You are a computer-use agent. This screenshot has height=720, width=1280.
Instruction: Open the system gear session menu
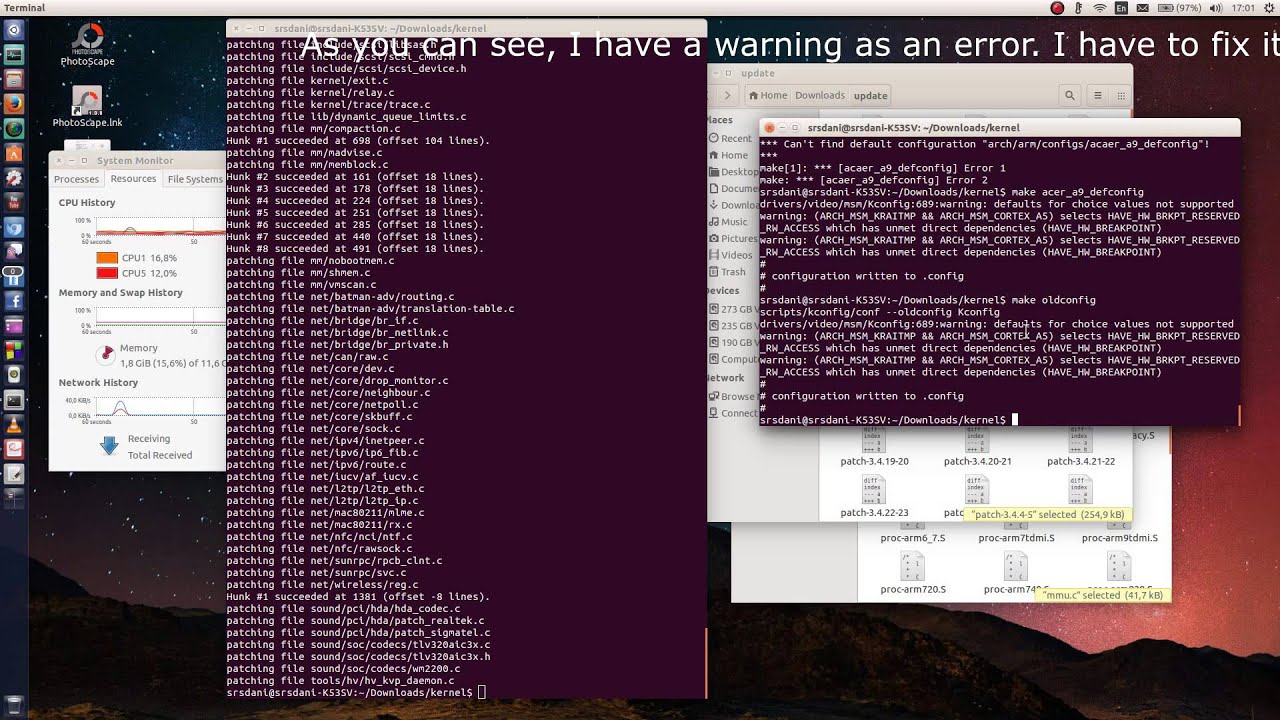(x=1267, y=8)
